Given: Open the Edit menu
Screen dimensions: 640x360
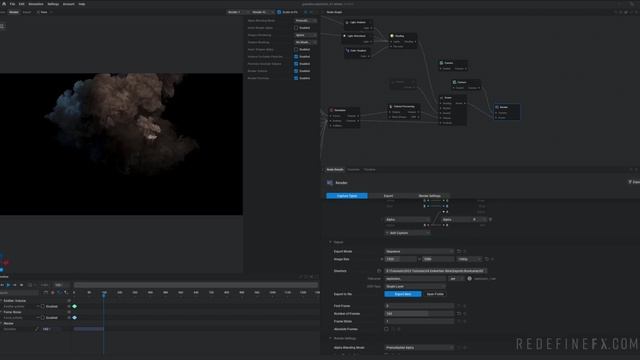Looking at the screenshot, I should [x=21, y=4].
